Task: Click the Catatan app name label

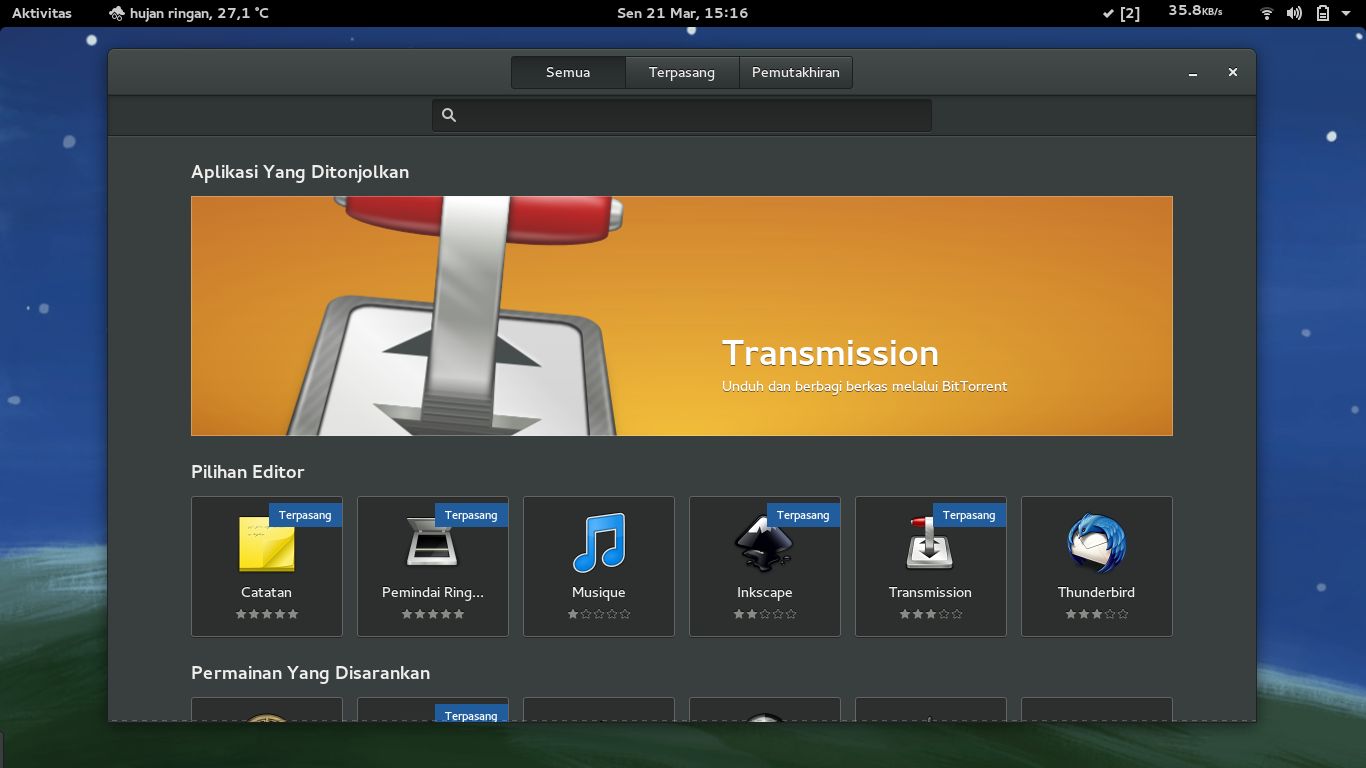Action: 267,592
